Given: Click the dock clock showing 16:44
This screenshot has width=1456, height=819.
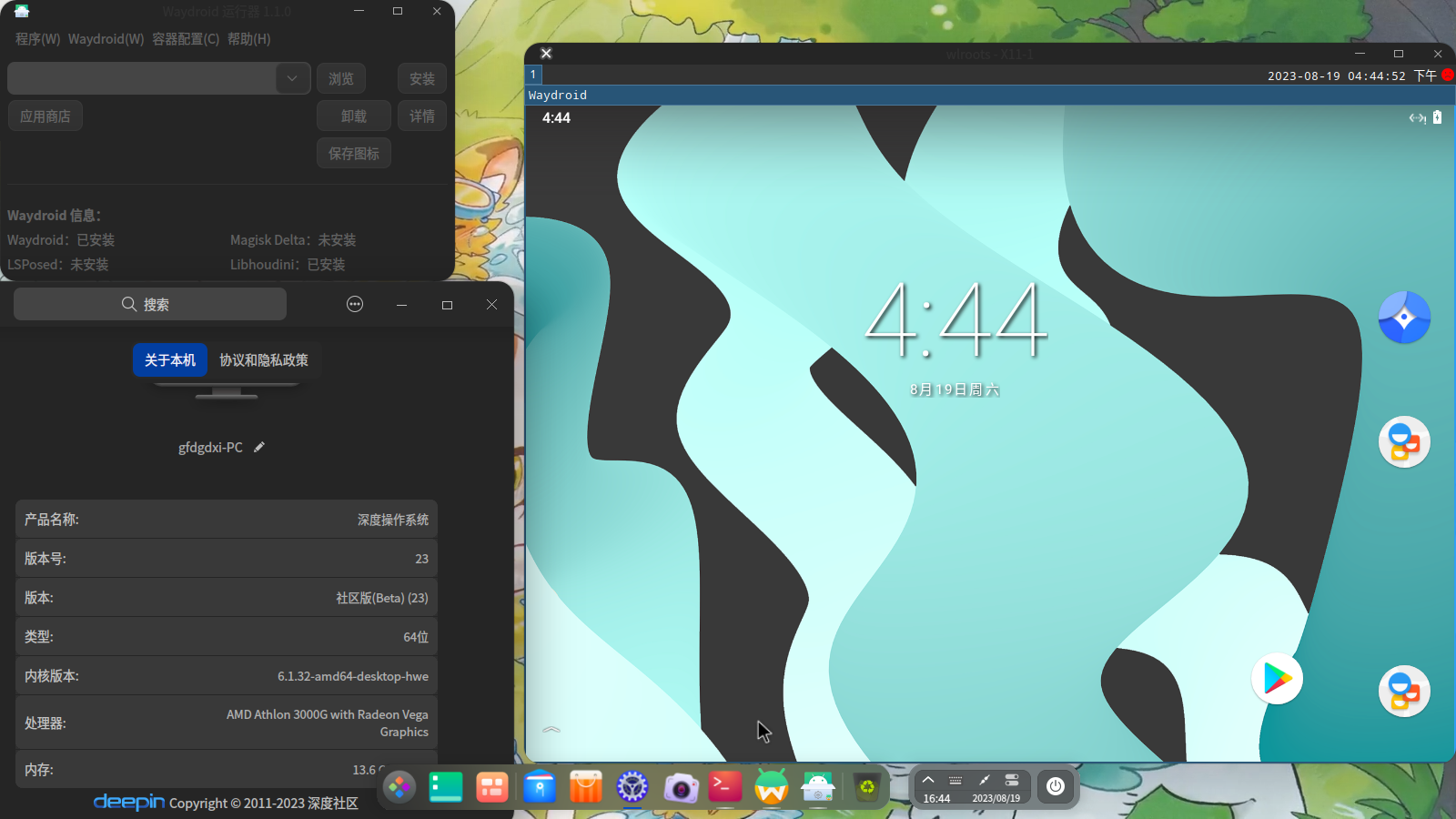Looking at the screenshot, I should (936, 798).
